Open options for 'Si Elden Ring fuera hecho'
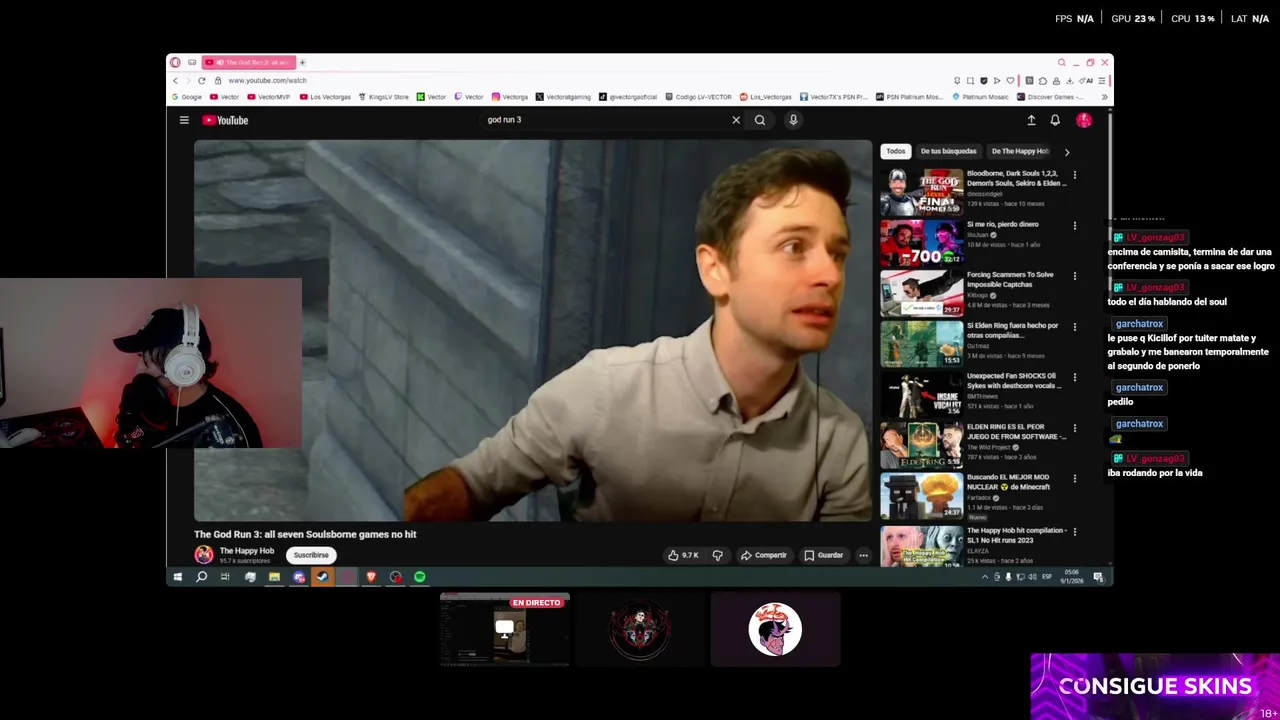The height and width of the screenshot is (720, 1280). pyautogui.click(x=1075, y=327)
